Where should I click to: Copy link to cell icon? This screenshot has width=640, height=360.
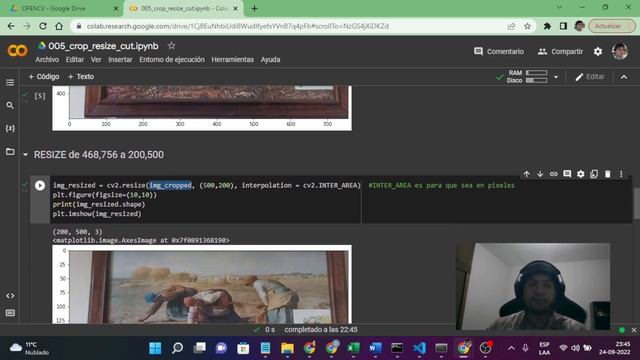[553, 174]
